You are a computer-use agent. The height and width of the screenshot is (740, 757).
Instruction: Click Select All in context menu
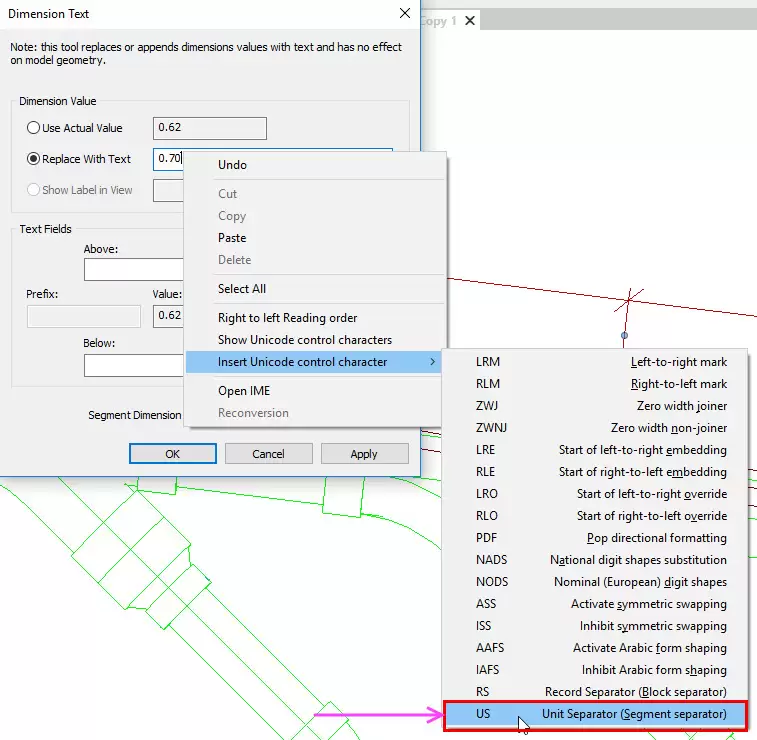pos(242,289)
